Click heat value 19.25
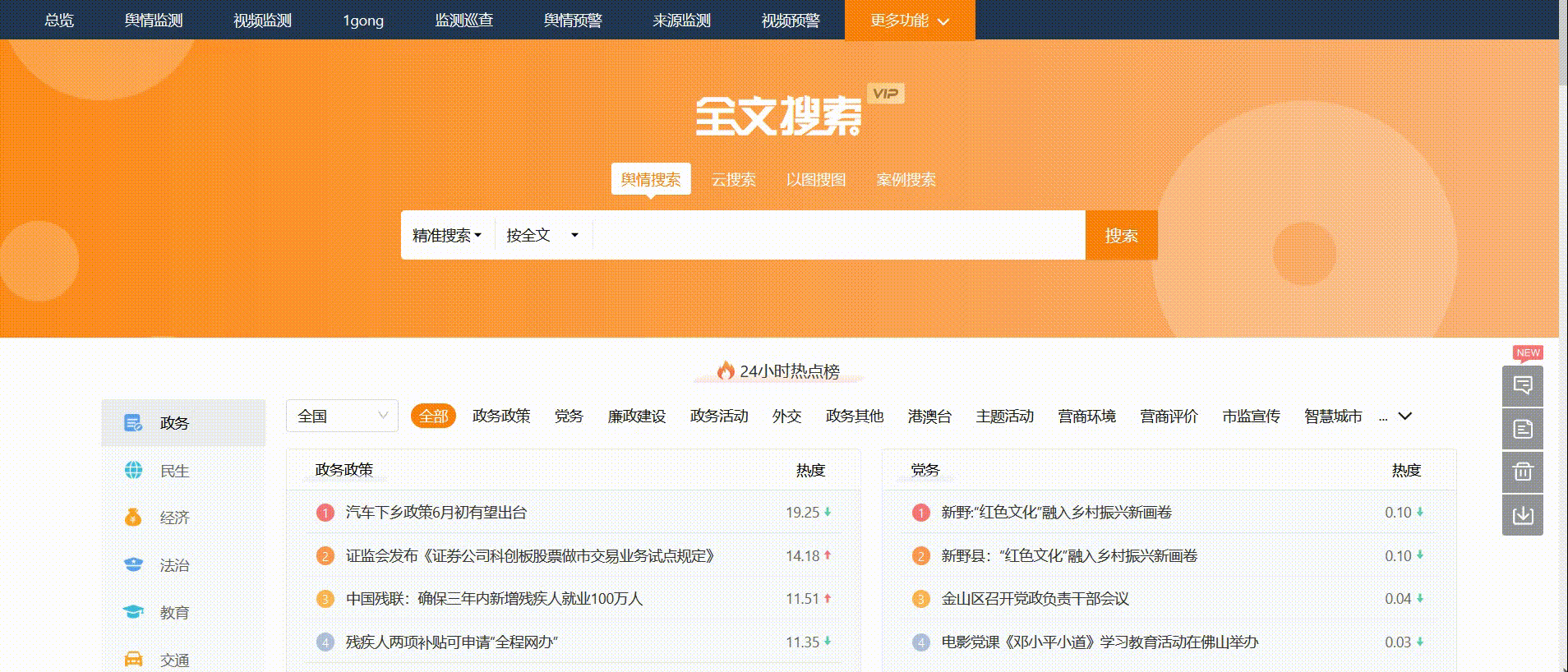The width and height of the screenshot is (1568, 672). pos(802,513)
